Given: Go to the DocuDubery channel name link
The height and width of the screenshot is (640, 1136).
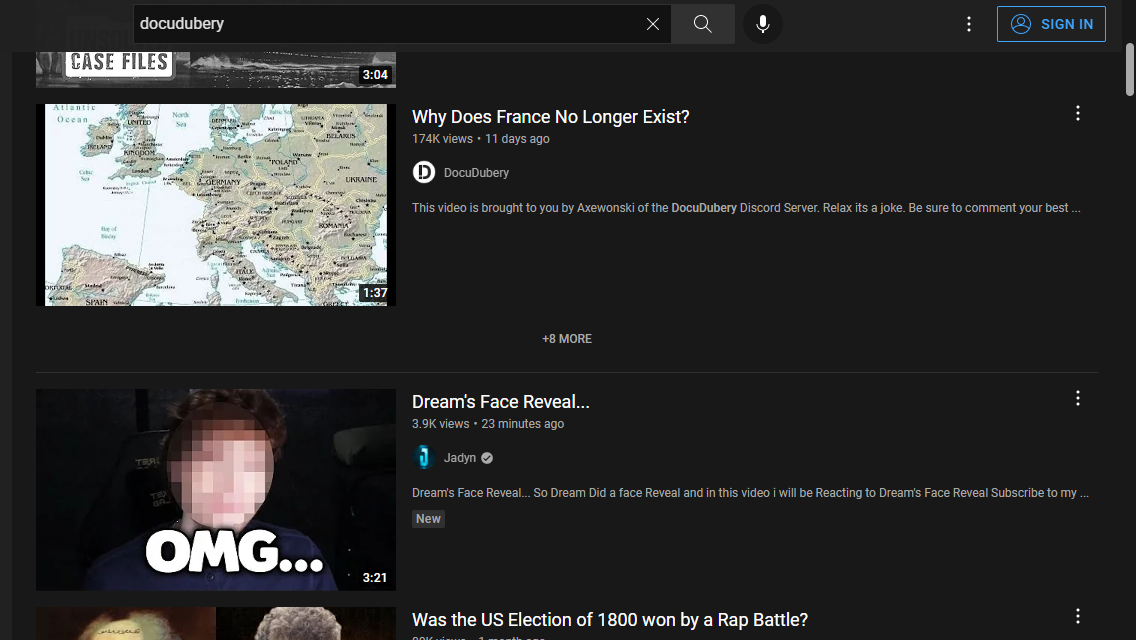Looking at the screenshot, I should click(x=476, y=173).
